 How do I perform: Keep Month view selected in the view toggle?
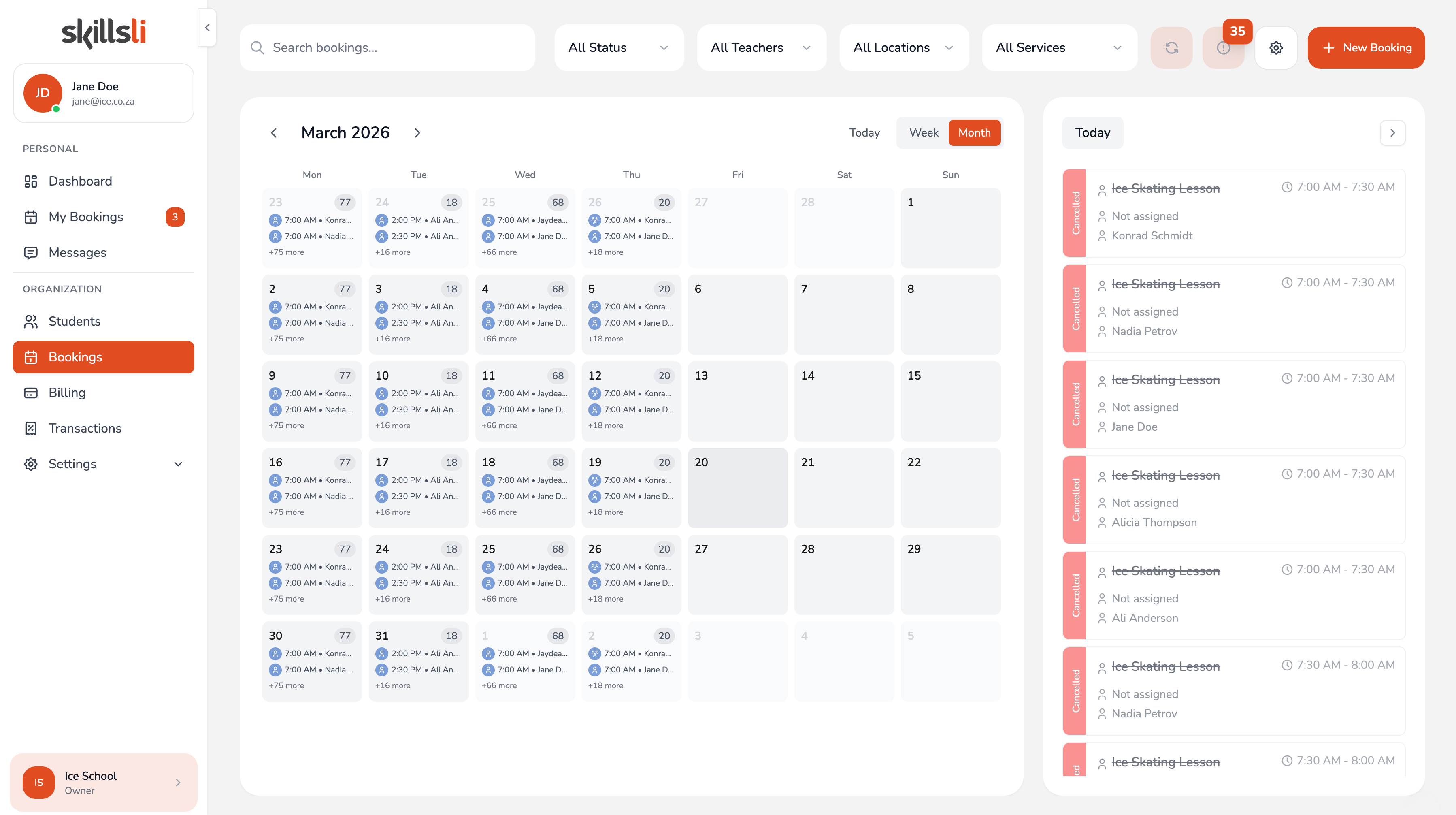pyautogui.click(x=974, y=132)
